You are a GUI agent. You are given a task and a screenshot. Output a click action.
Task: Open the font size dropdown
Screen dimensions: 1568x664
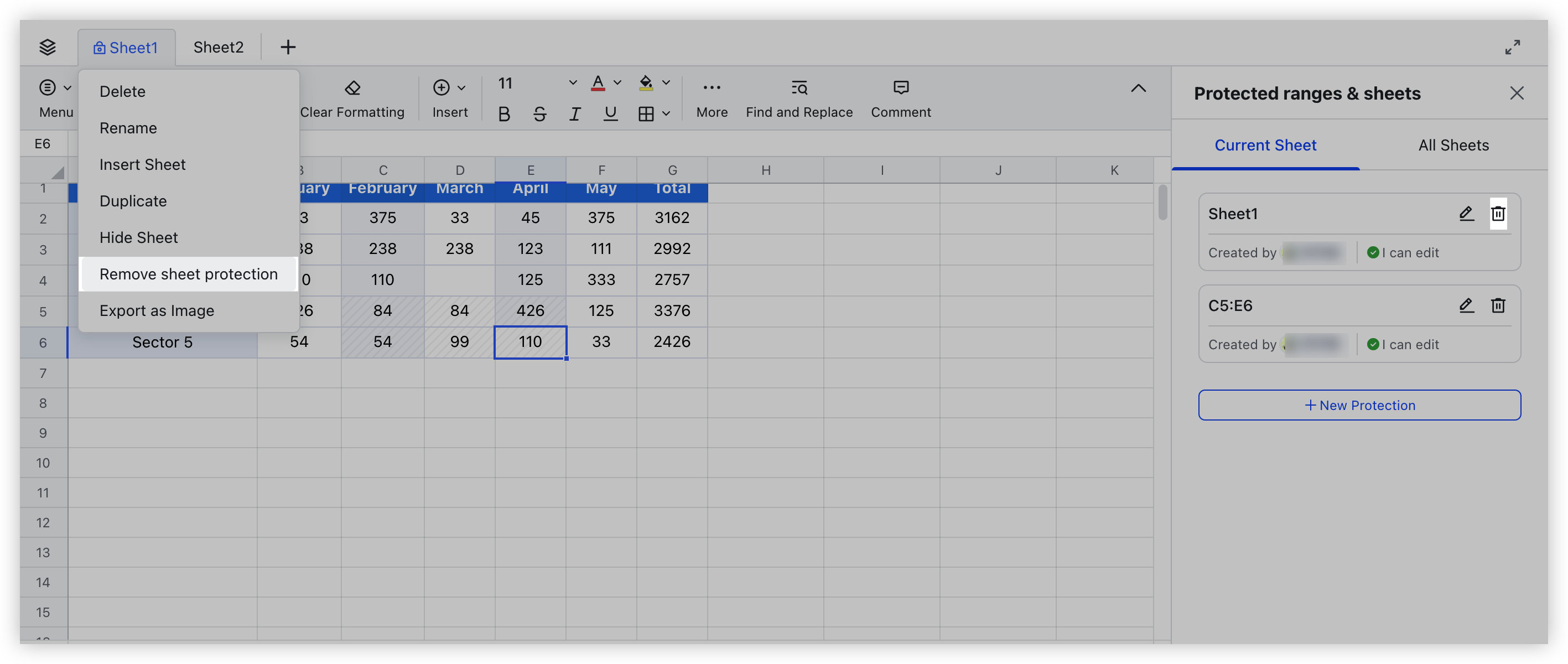571,82
